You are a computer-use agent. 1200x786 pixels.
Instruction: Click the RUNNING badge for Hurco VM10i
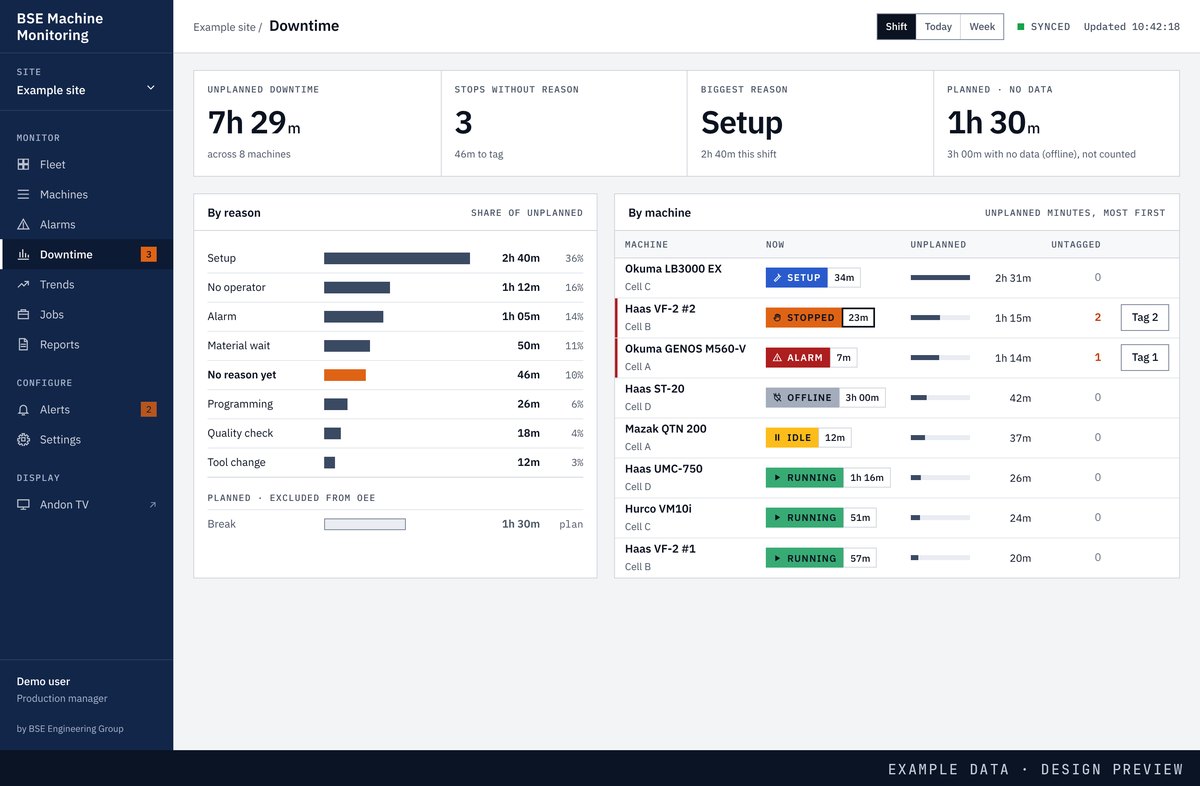(x=805, y=518)
